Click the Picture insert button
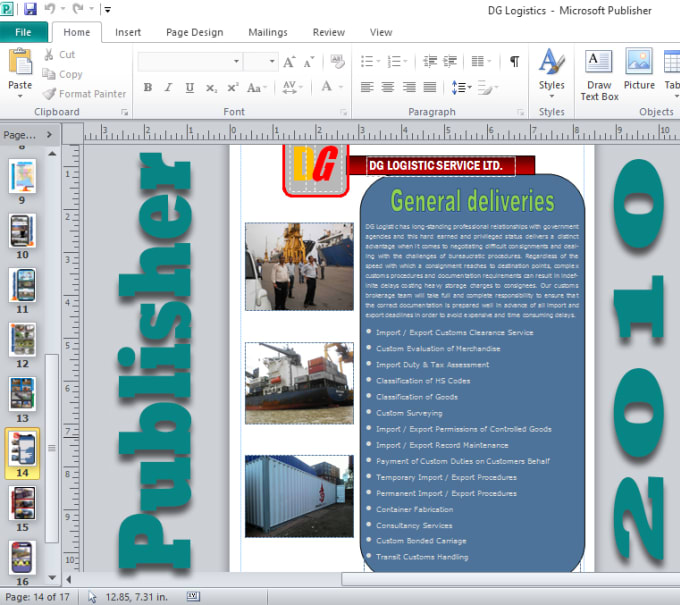 coord(639,69)
